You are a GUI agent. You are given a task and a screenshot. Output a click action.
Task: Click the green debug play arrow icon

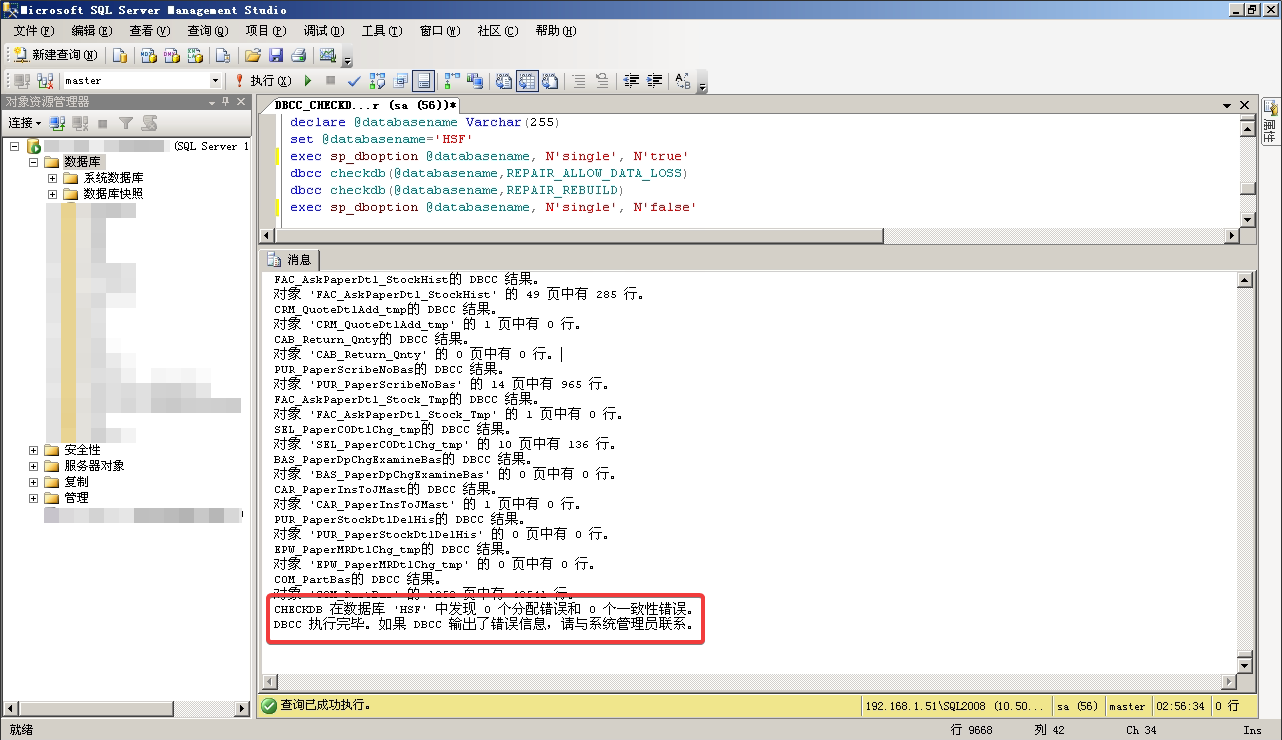point(308,80)
